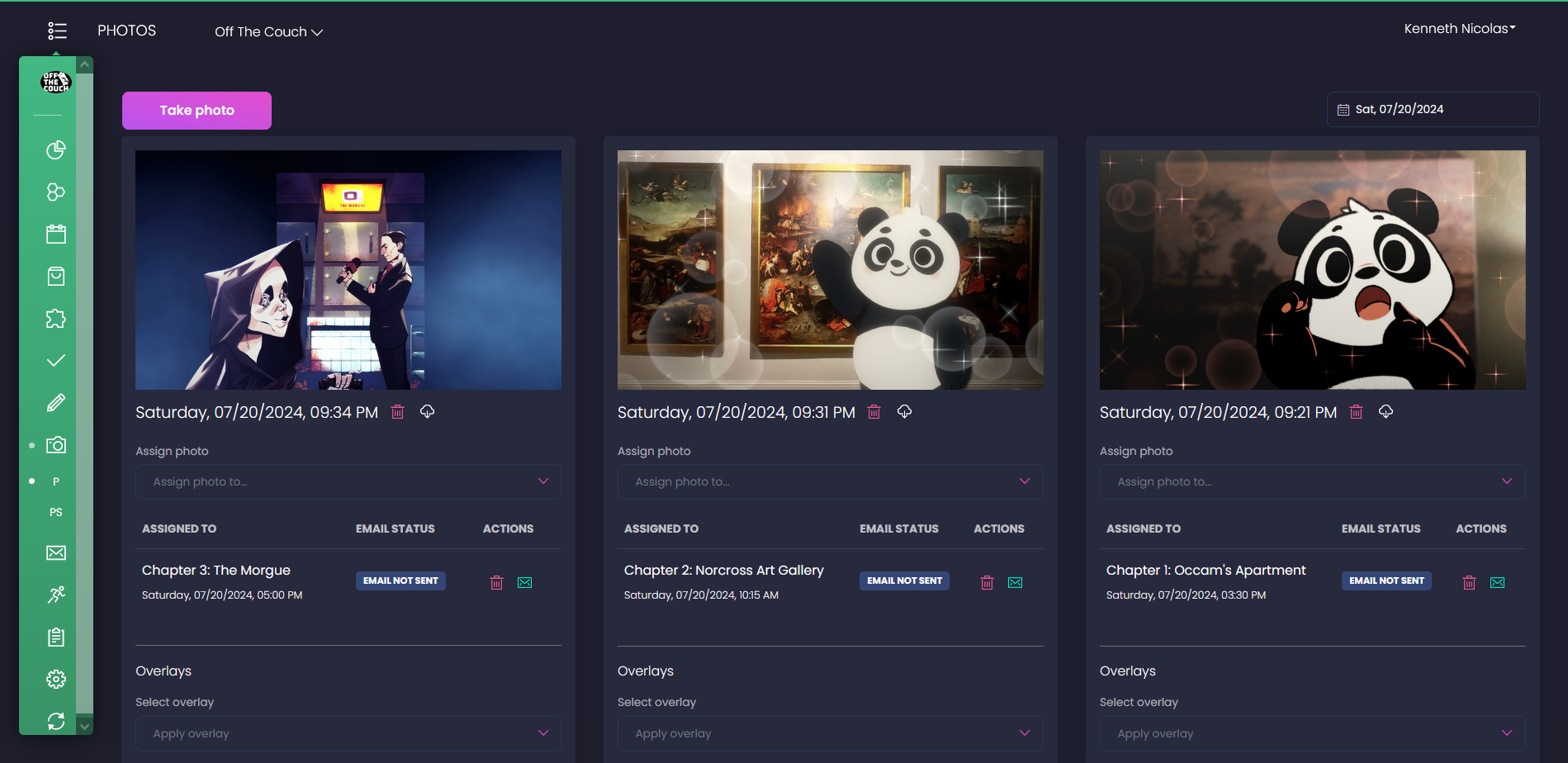Click the sidebar scroll down arrow
Screen dimensions: 1568x763
pos(84,727)
